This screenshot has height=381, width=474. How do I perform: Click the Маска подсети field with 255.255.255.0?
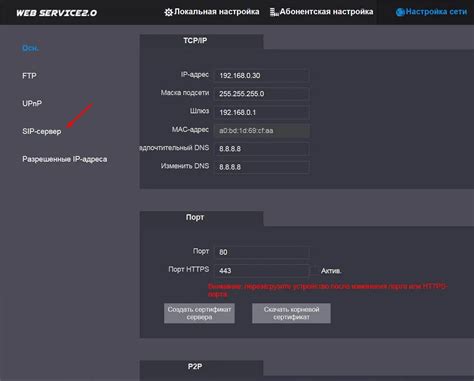(261, 94)
